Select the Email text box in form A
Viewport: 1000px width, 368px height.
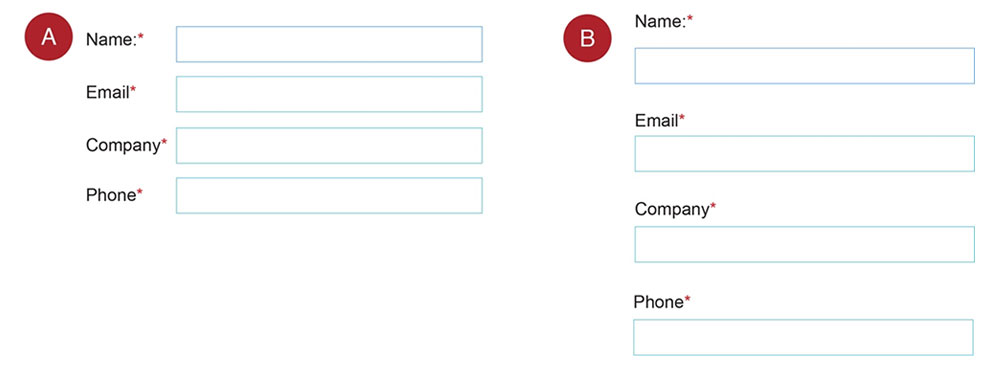(329, 94)
